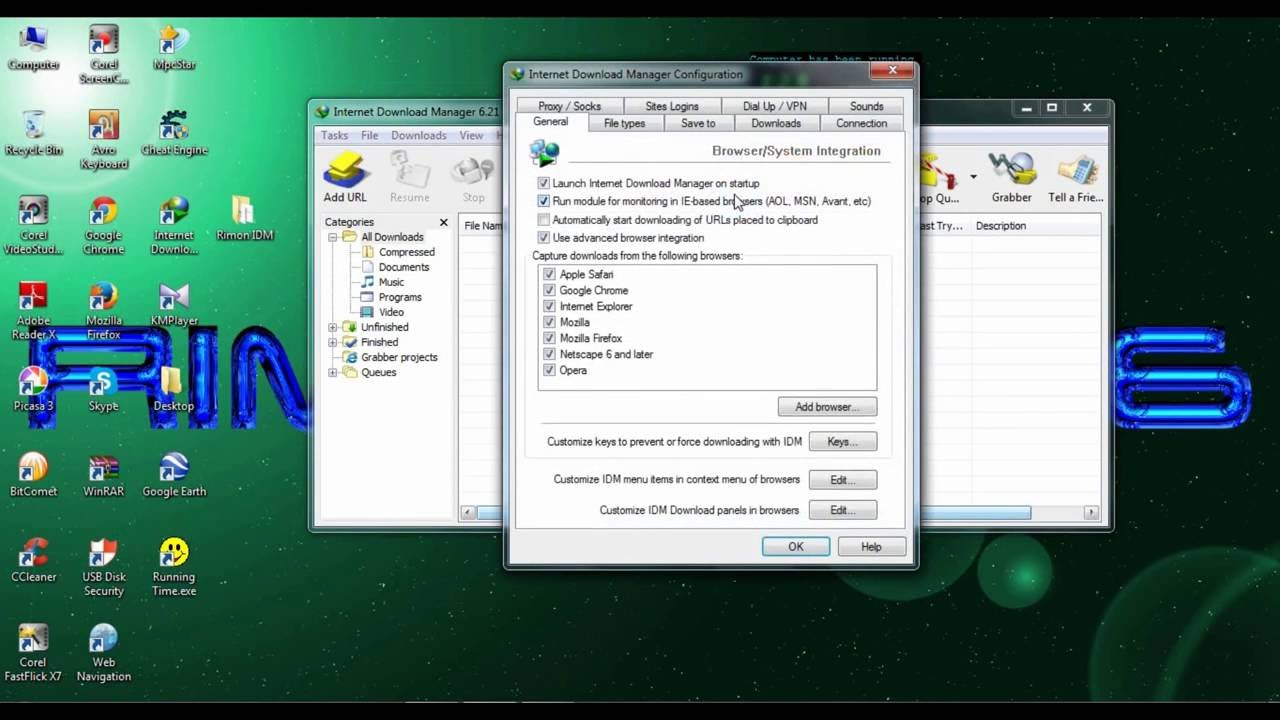
Task: Collapse the All Downloads tree node
Action: pyautogui.click(x=333, y=237)
